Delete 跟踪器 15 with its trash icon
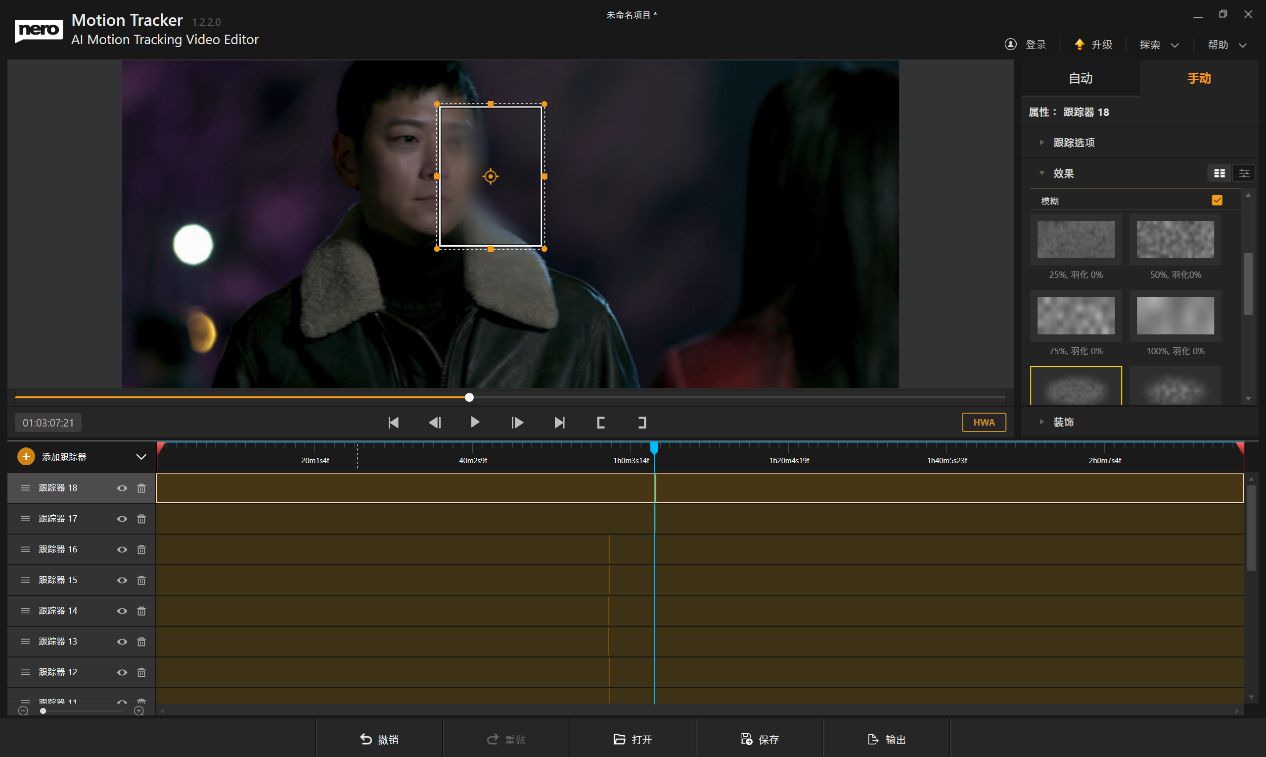The width and height of the screenshot is (1266, 757). tap(141, 580)
